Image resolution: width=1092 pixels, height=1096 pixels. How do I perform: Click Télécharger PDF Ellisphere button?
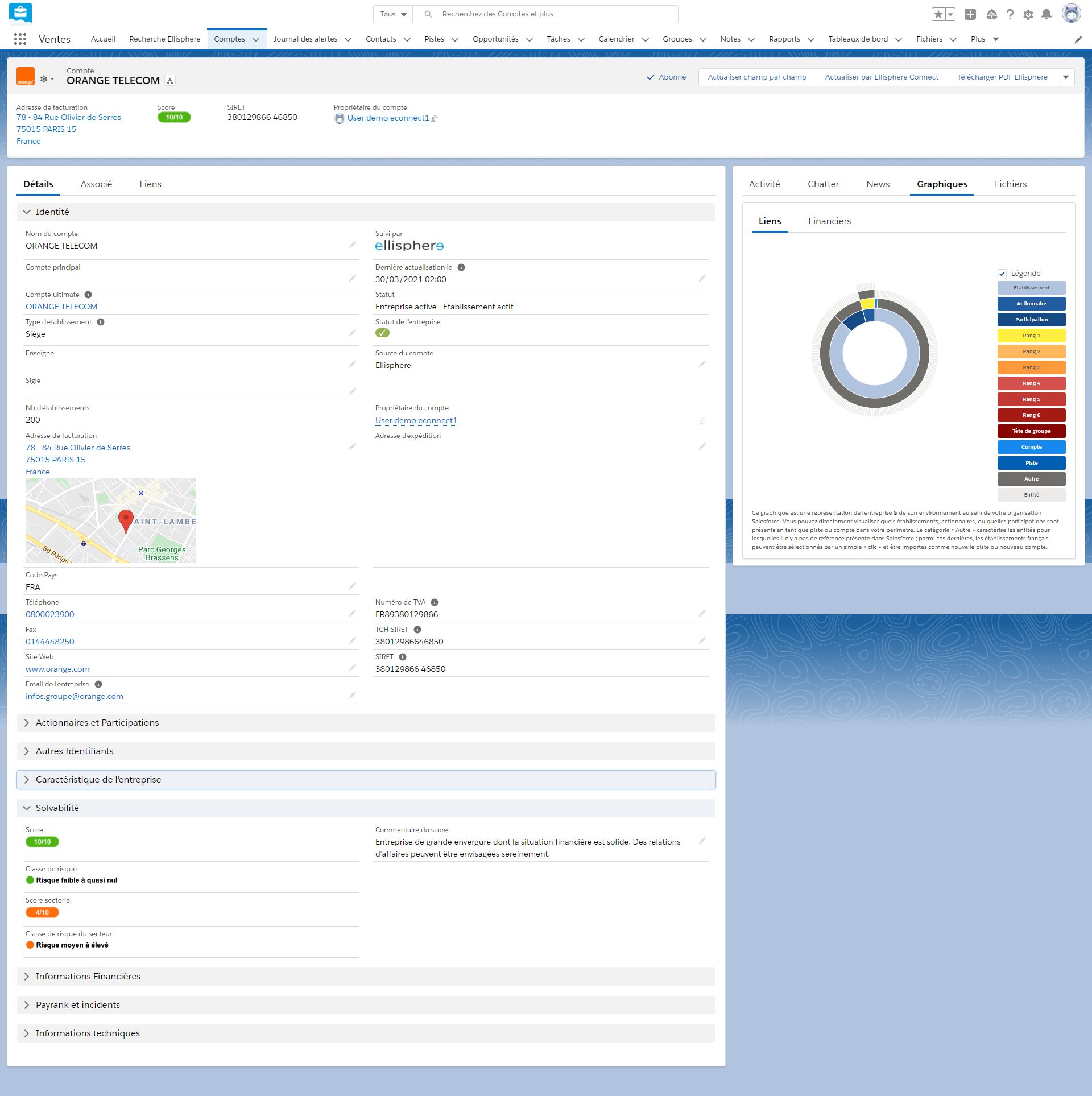point(1002,77)
